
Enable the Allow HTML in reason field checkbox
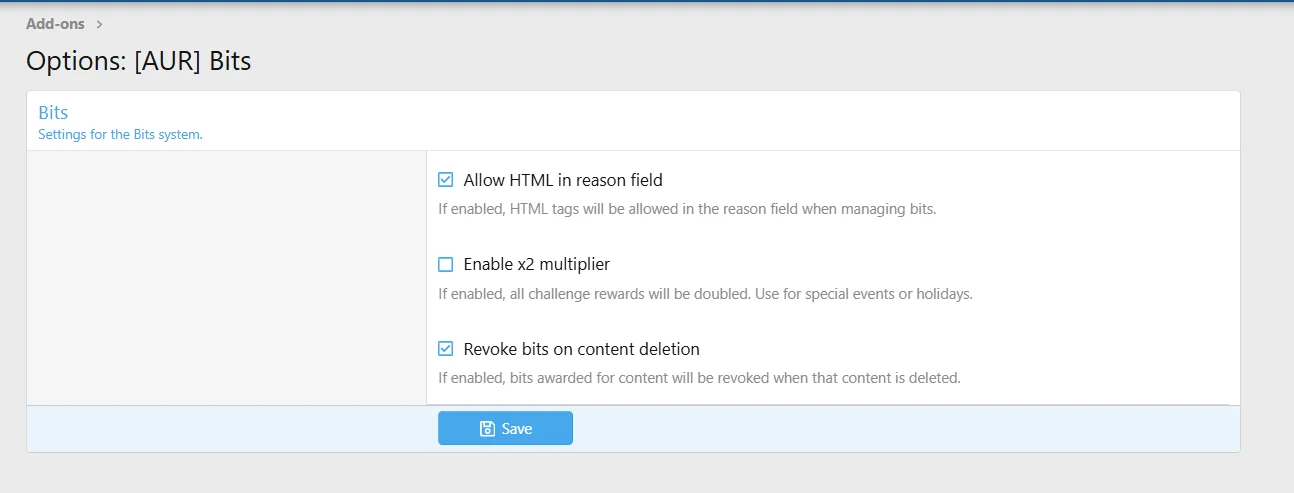[446, 181]
